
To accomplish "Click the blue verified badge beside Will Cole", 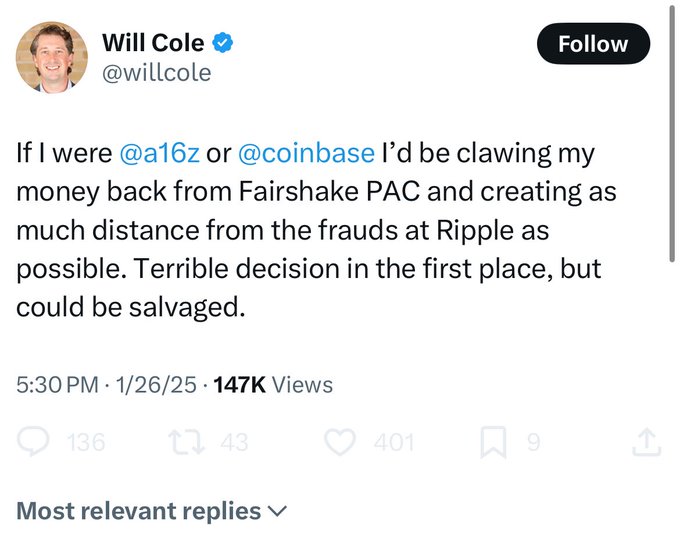I will (227, 43).
